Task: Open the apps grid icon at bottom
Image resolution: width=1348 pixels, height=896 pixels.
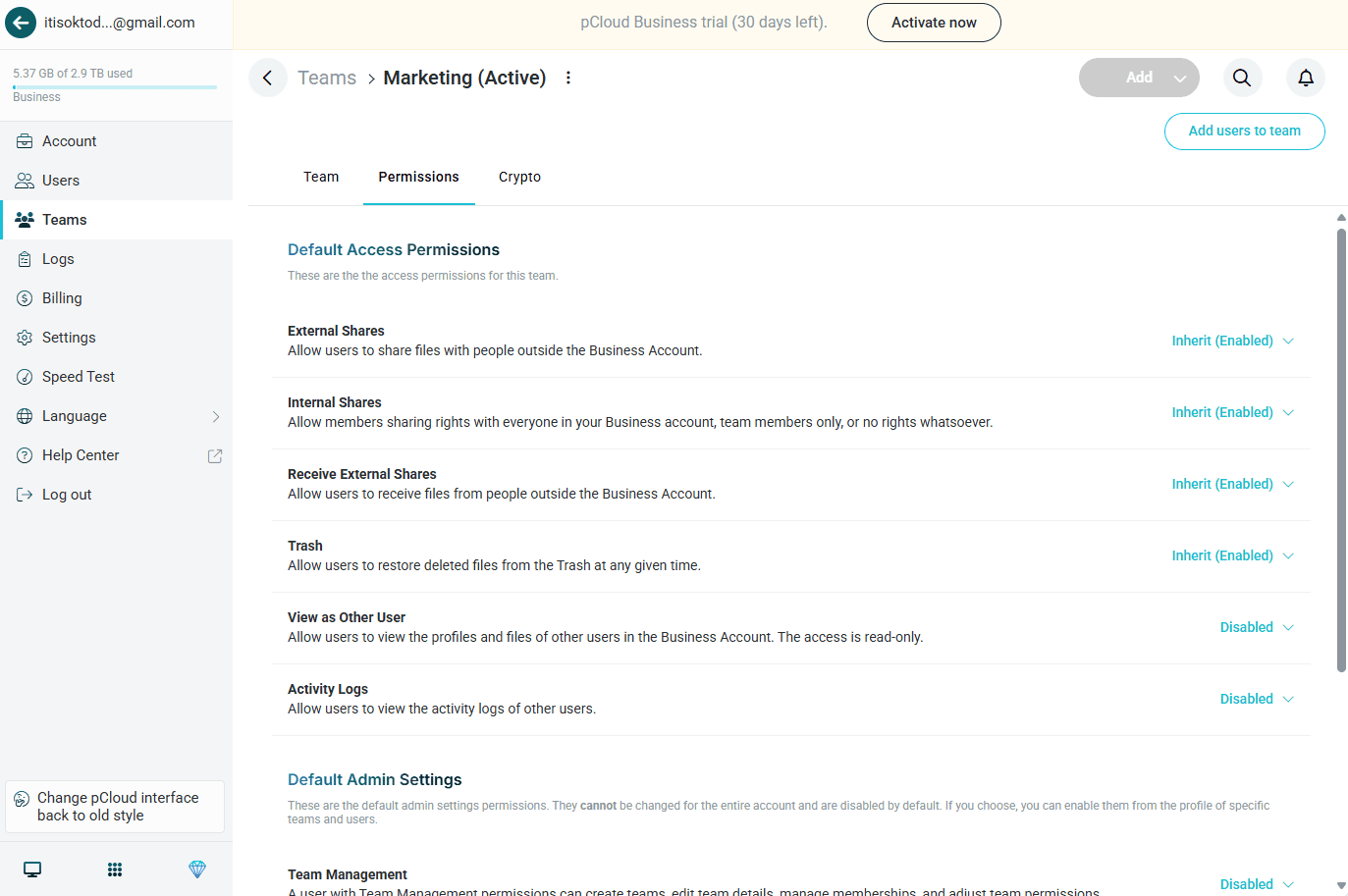Action: [115, 870]
